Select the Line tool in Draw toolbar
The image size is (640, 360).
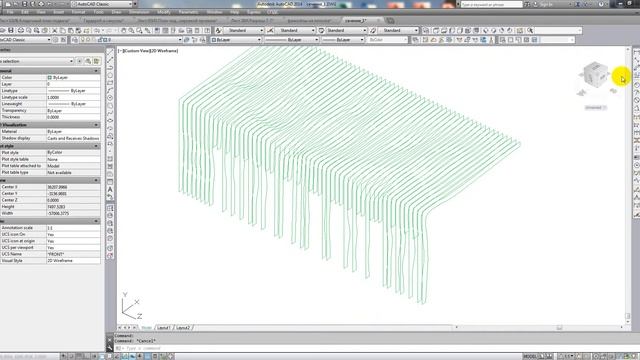click(110, 53)
